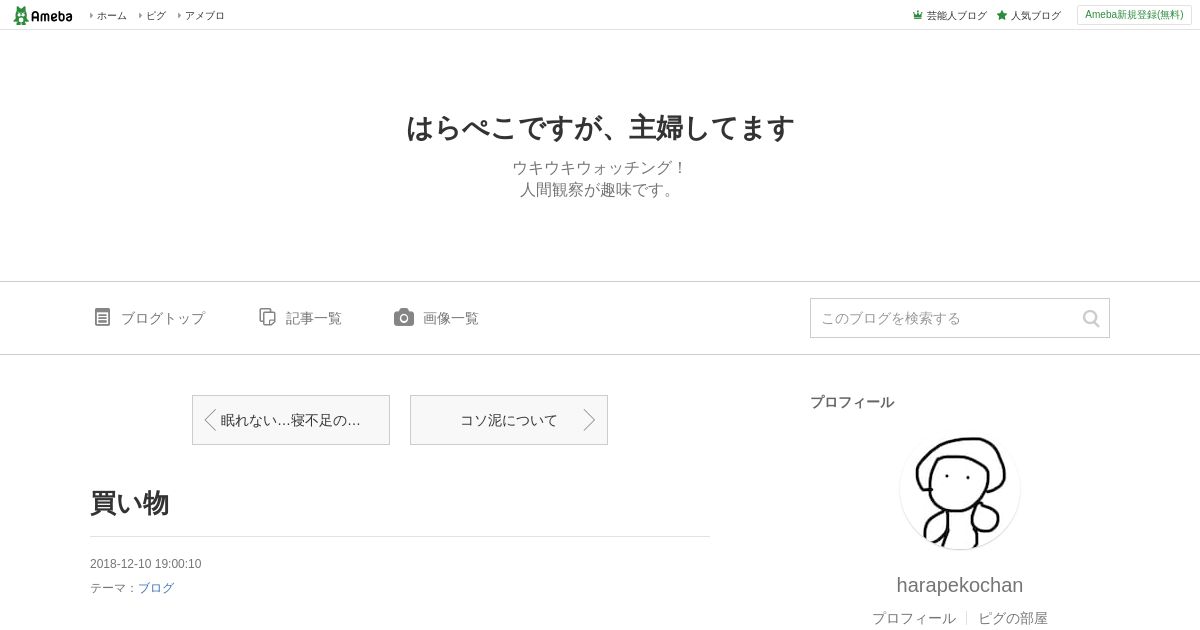Click the star icon beside 人気ブログ

click(1002, 15)
